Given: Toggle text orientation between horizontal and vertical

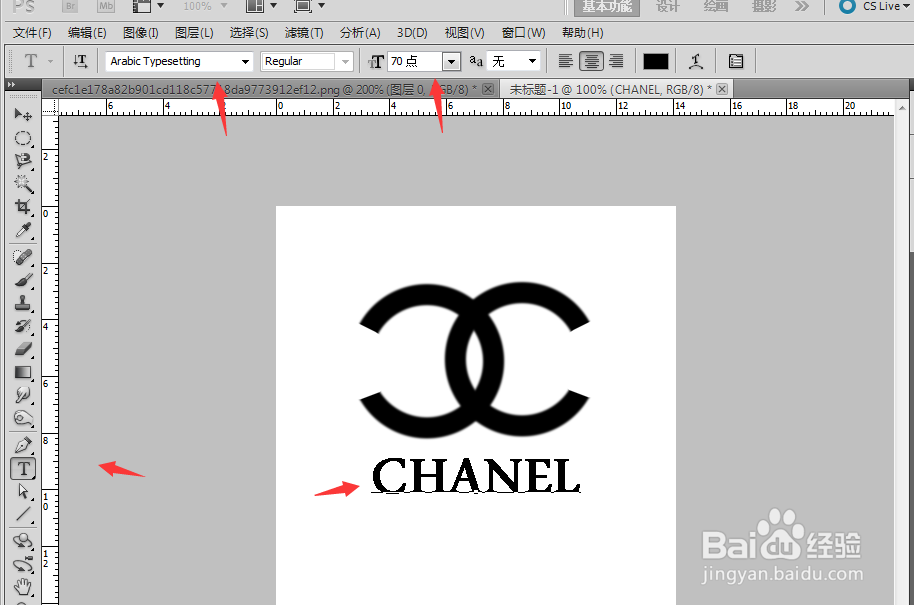Looking at the screenshot, I should tap(80, 61).
